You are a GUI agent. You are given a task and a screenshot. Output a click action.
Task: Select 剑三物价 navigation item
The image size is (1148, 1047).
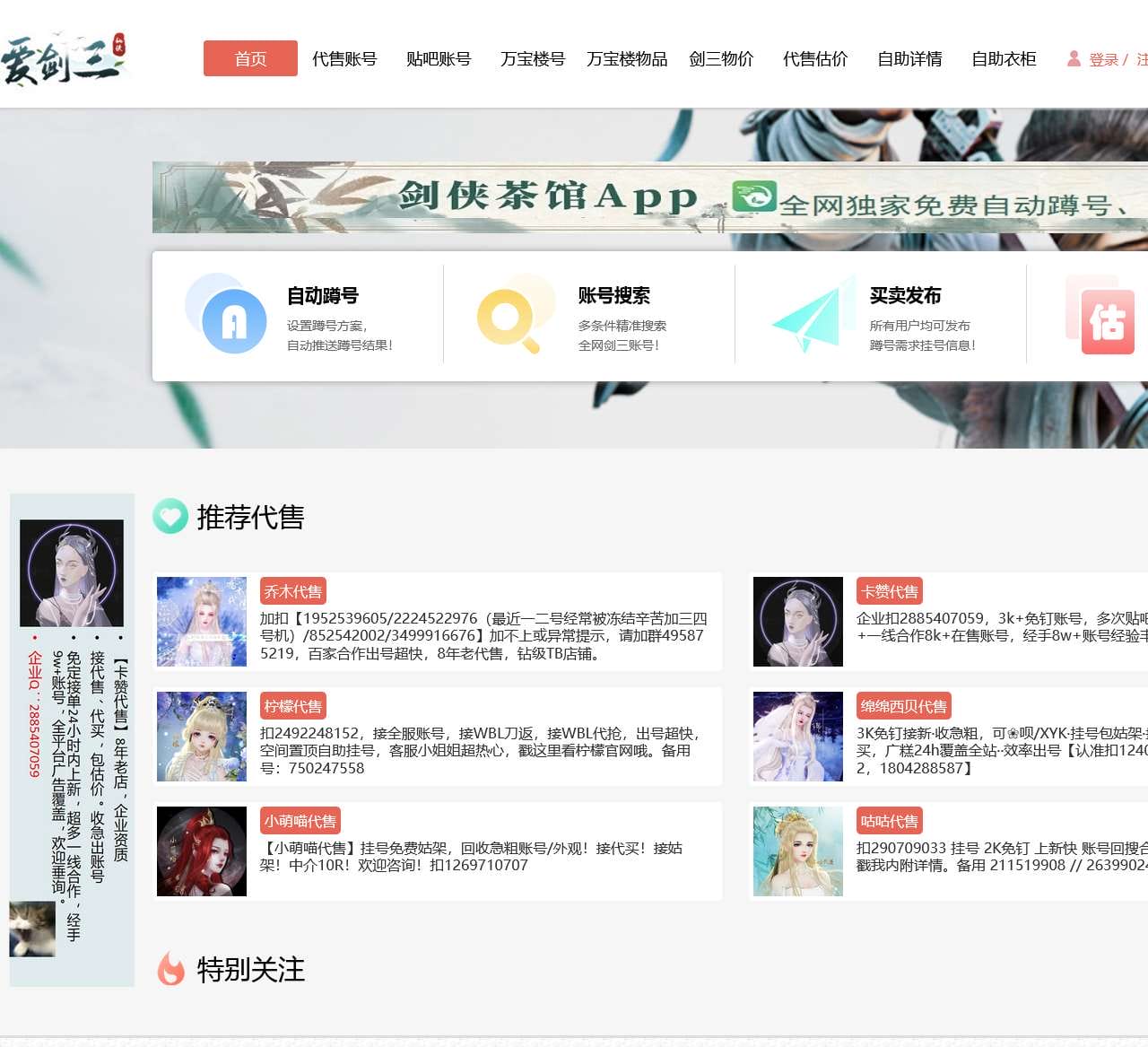[721, 59]
